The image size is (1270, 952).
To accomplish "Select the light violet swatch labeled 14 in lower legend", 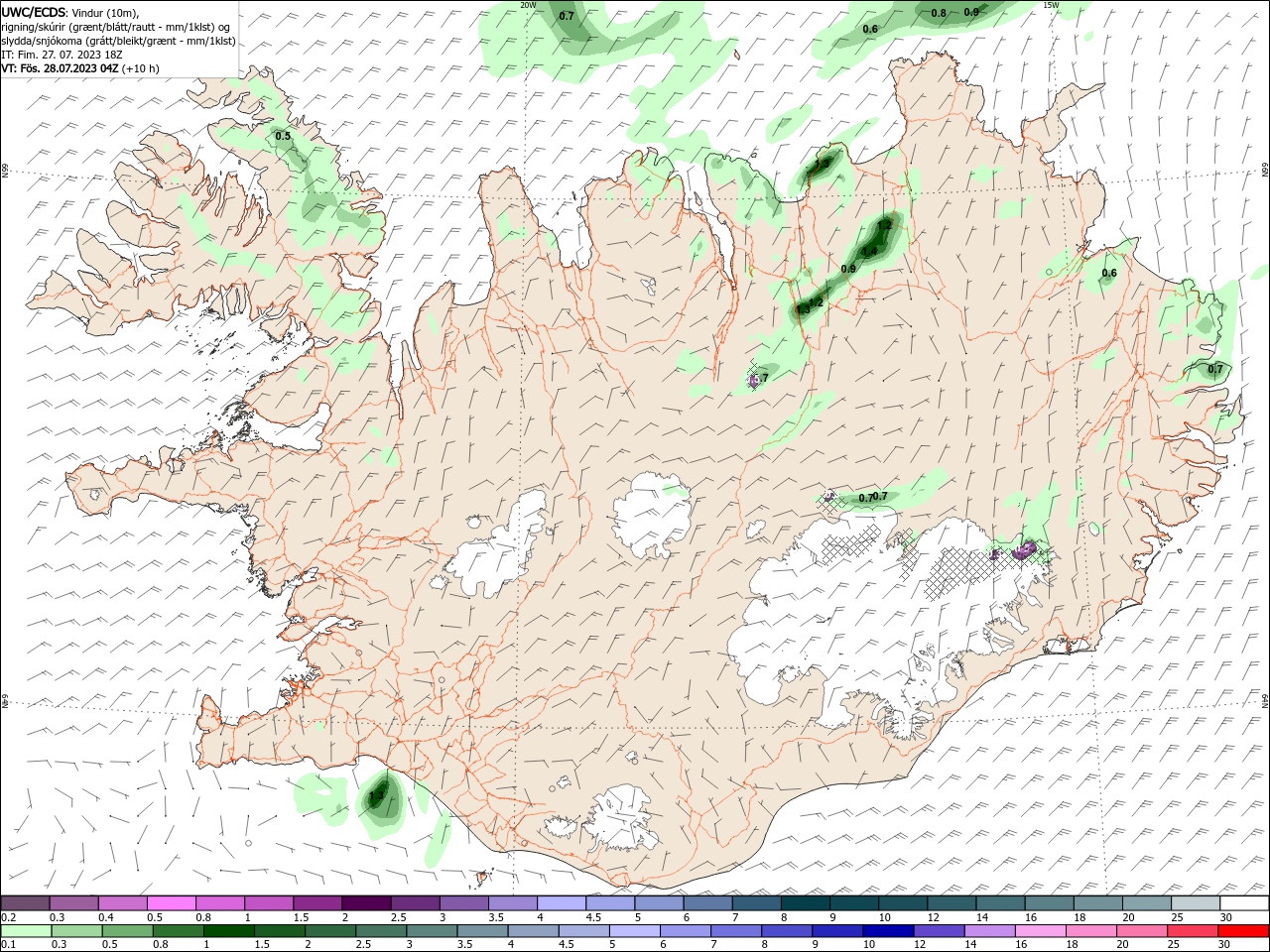I will (x=988, y=931).
